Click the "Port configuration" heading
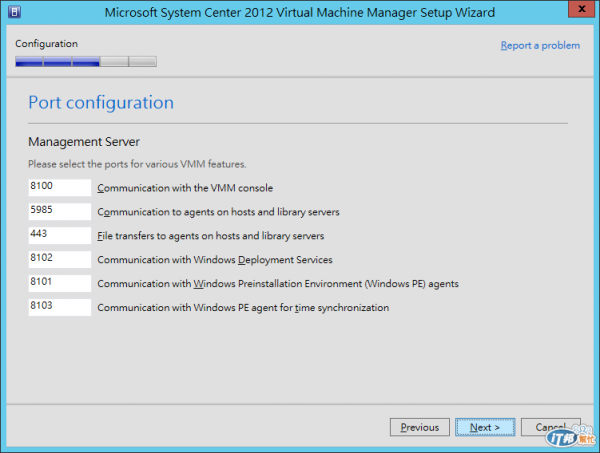The height and width of the screenshot is (453, 600). pos(100,102)
